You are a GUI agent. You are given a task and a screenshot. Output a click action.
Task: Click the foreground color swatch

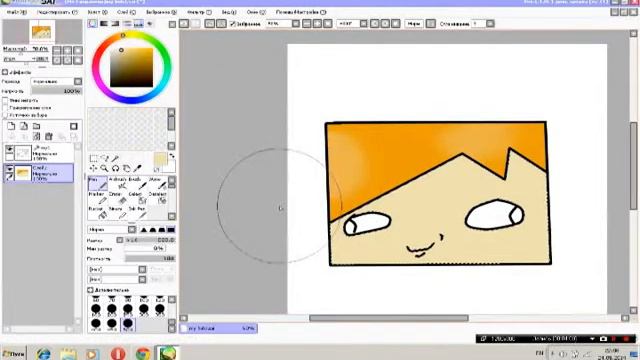tap(160, 160)
